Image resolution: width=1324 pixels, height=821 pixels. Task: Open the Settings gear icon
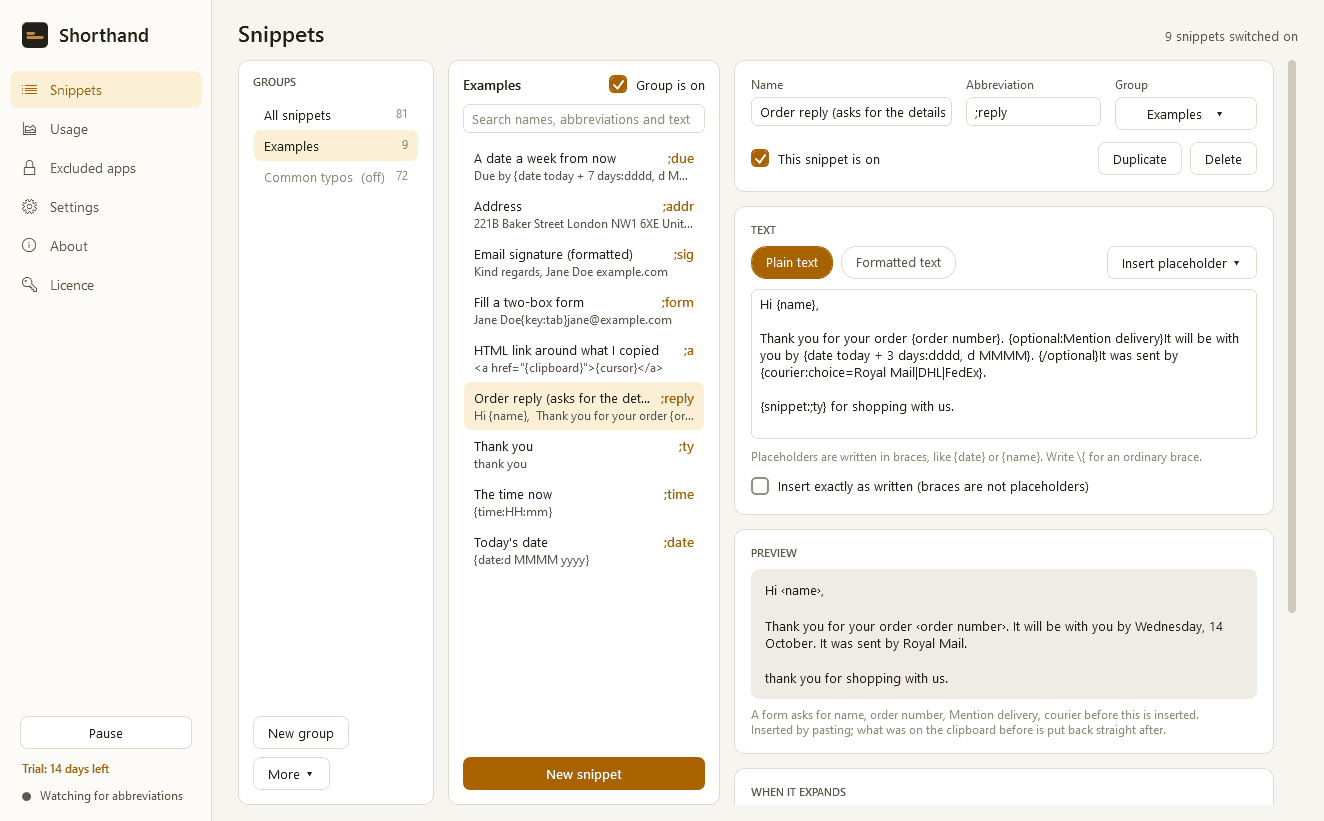click(30, 207)
